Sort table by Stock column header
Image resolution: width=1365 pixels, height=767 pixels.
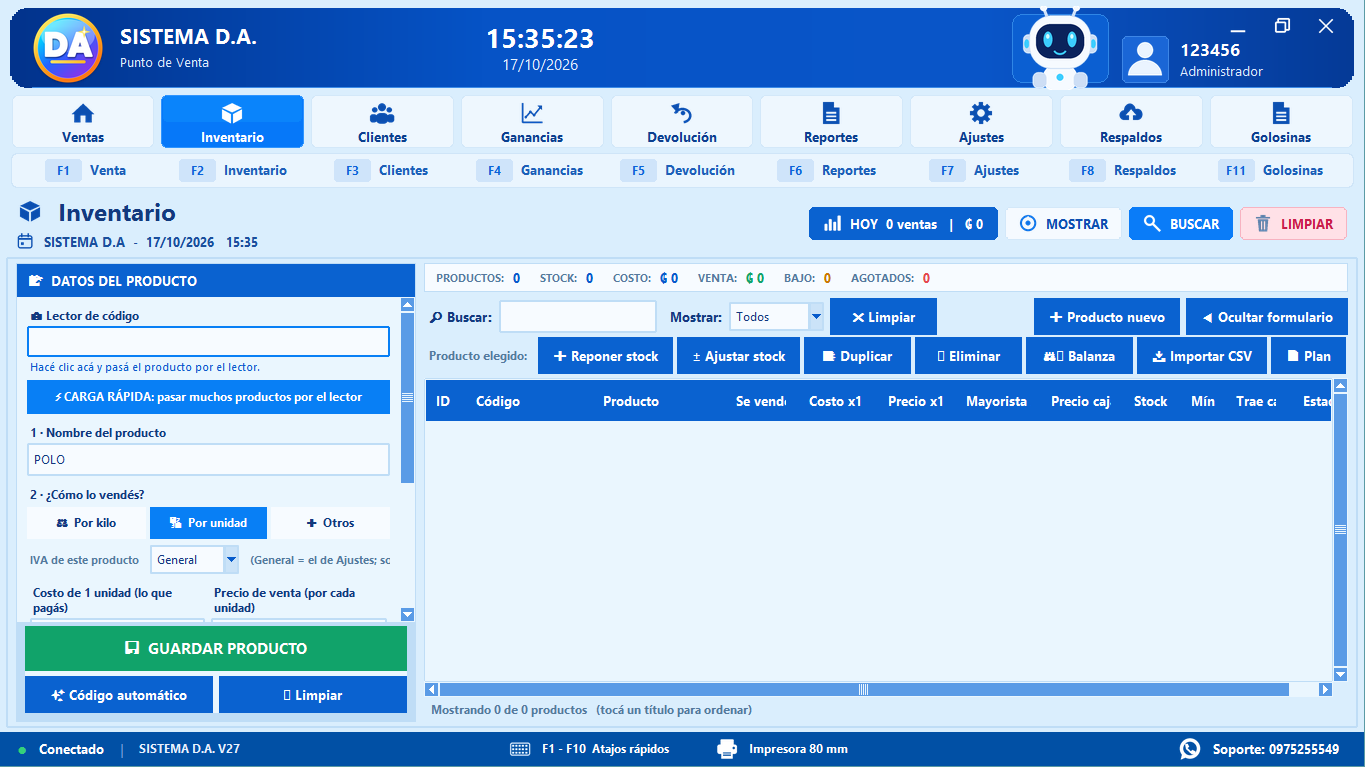click(1150, 401)
